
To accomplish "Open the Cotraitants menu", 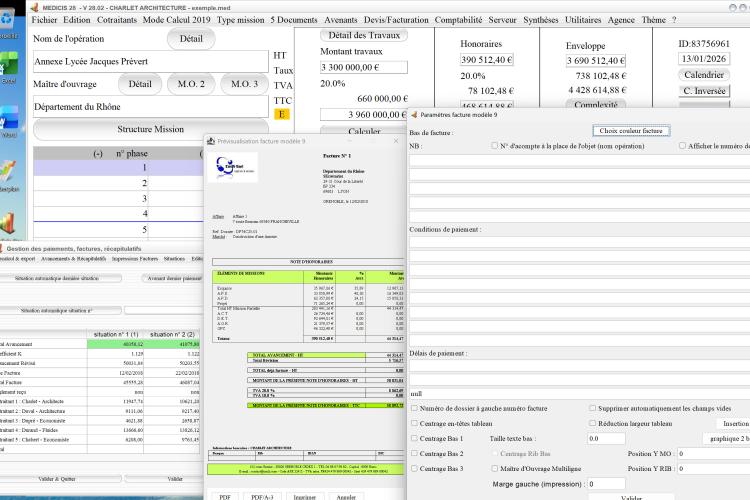I will (x=117, y=20).
